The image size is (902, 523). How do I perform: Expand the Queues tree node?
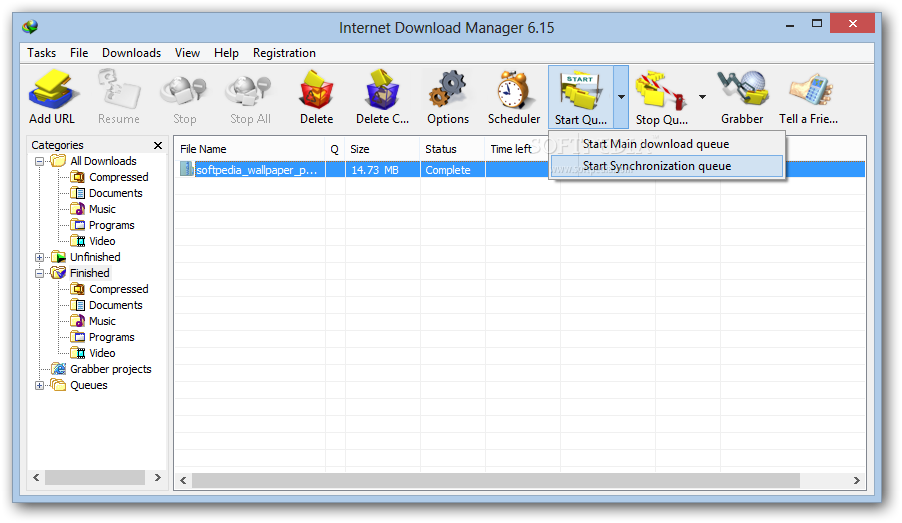point(39,385)
